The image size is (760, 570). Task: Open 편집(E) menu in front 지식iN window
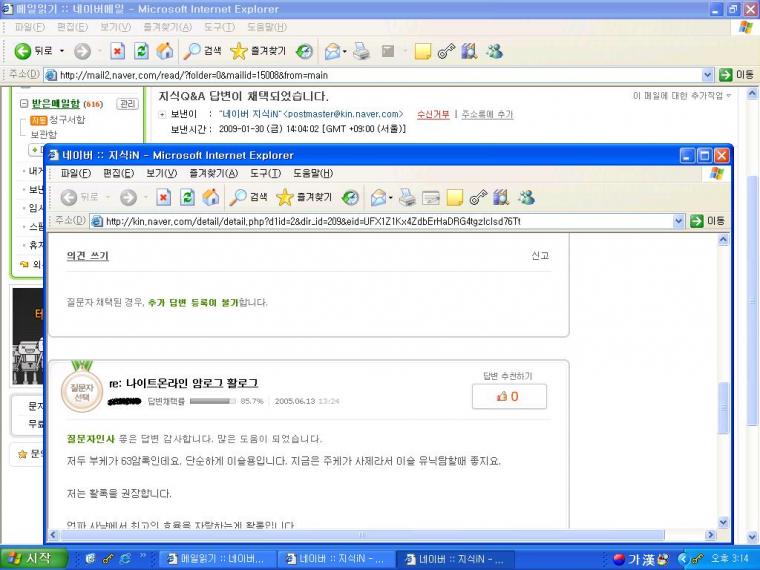tap(118, 174)
